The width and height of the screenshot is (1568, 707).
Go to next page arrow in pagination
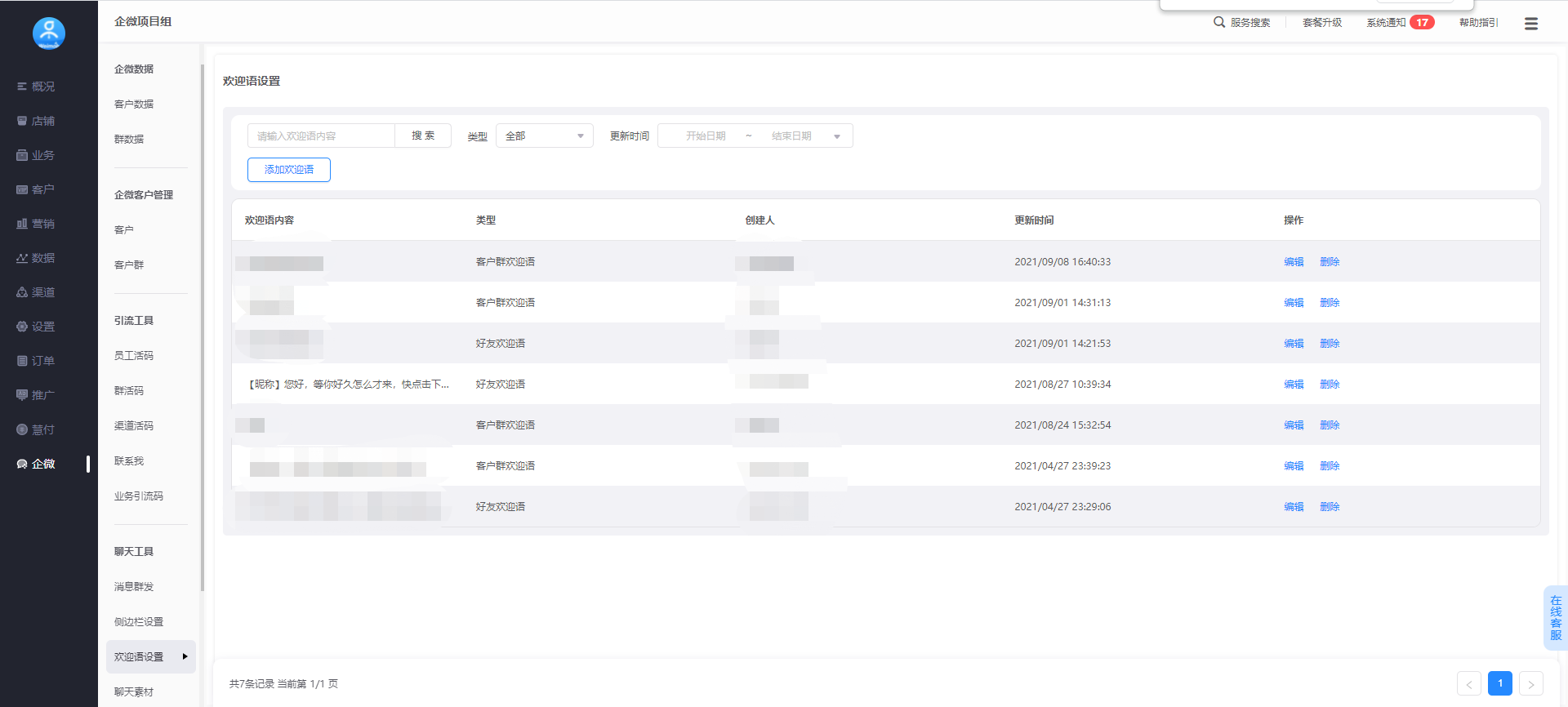[x=1530, y=684]
